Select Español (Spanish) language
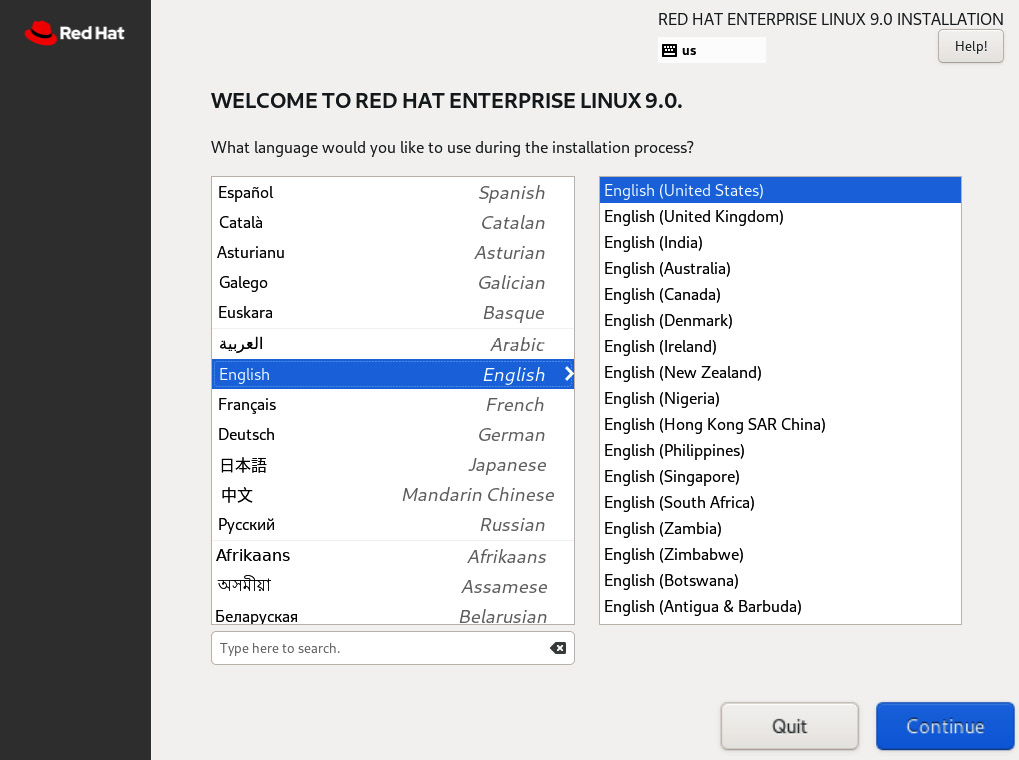Screen dimensions: 1019x760 [x=393, y=192]
